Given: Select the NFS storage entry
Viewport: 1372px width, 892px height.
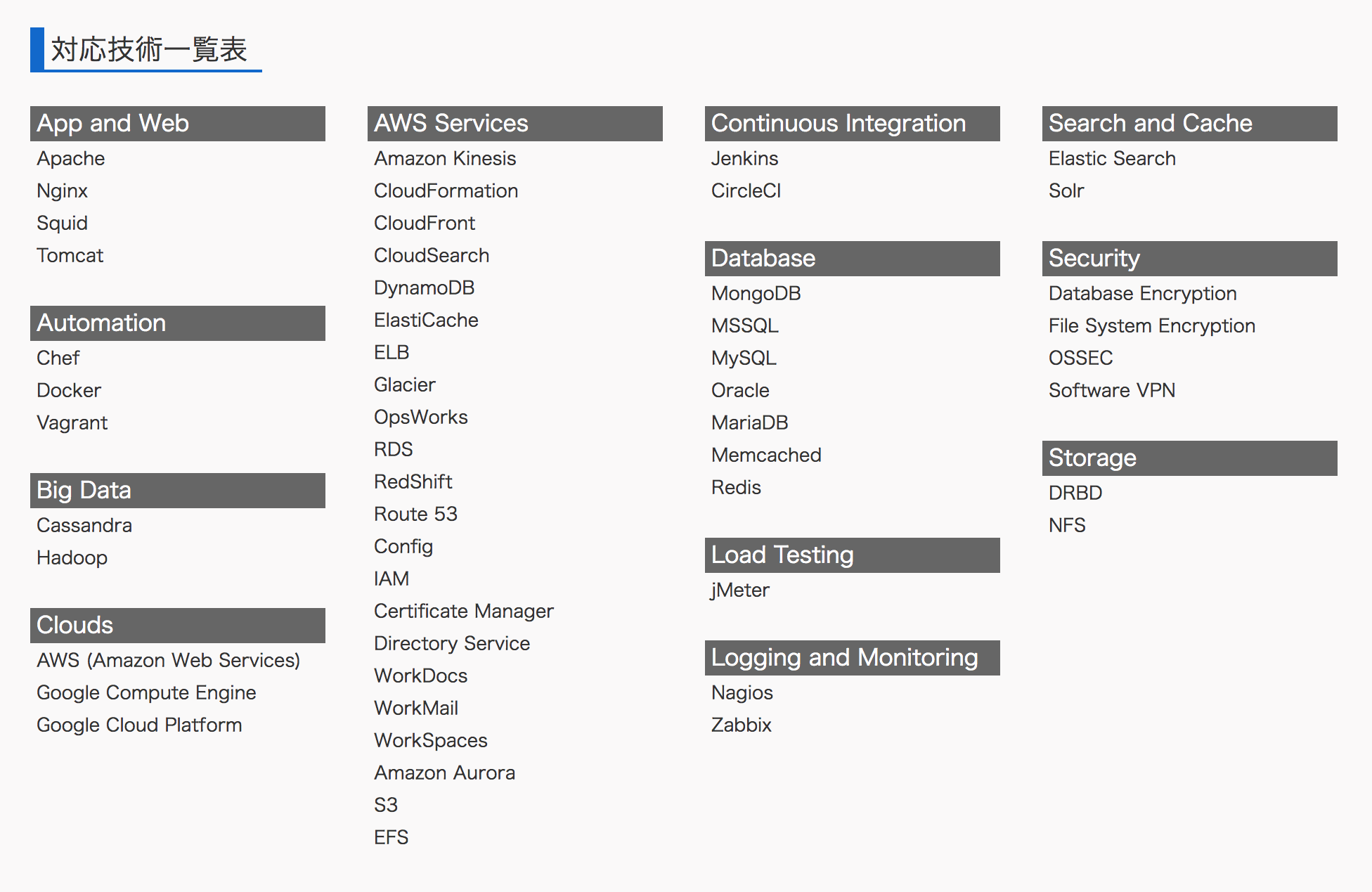Looking at the screenshot, I should (x=1067, y=526).
